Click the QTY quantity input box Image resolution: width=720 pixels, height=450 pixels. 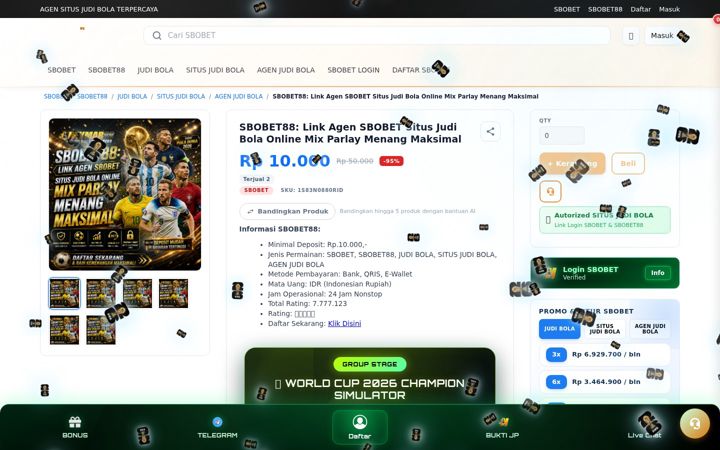click(562, 135)
